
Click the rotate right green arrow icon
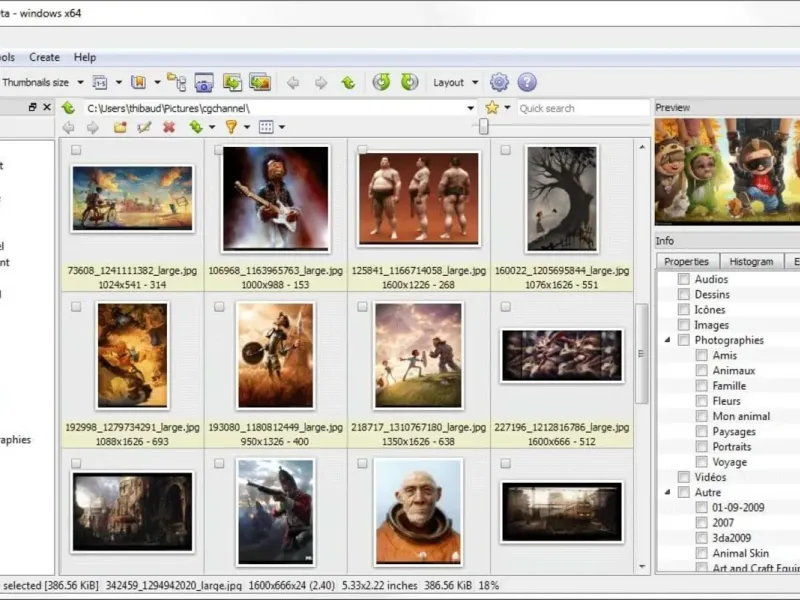pyautogui.click(x=409, y=82)
